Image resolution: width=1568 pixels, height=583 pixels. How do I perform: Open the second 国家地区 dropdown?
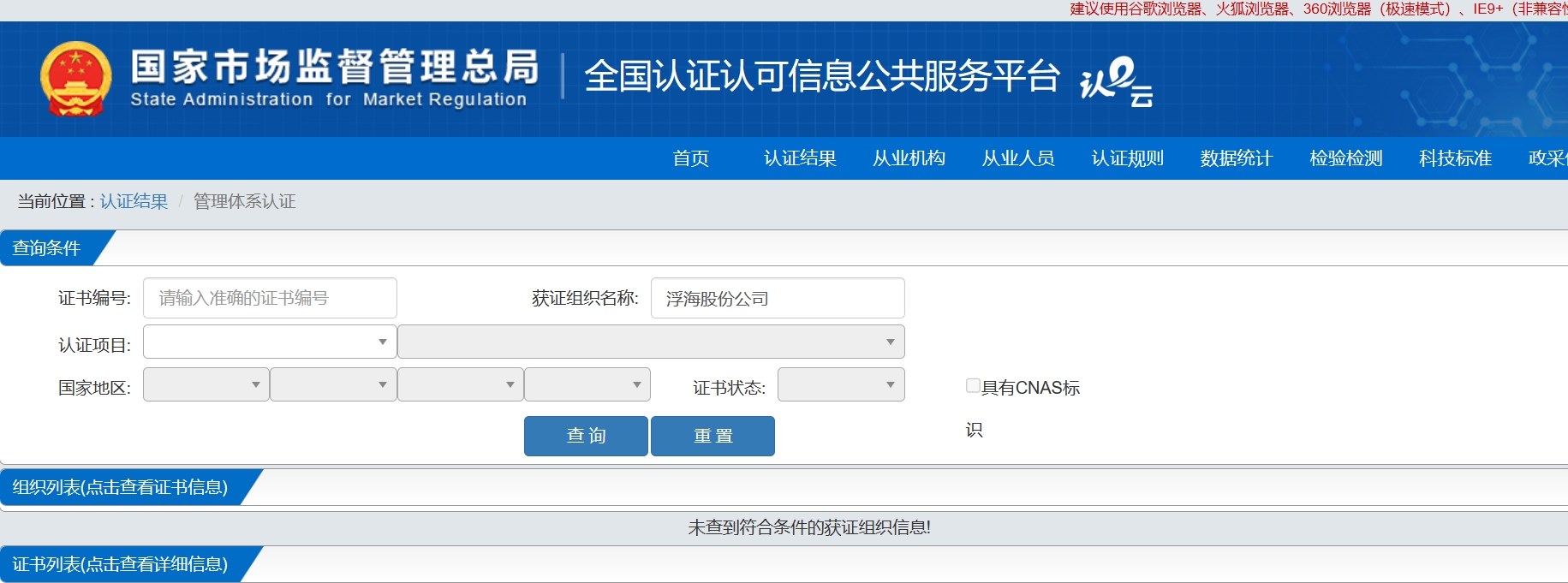pos(333,384)
